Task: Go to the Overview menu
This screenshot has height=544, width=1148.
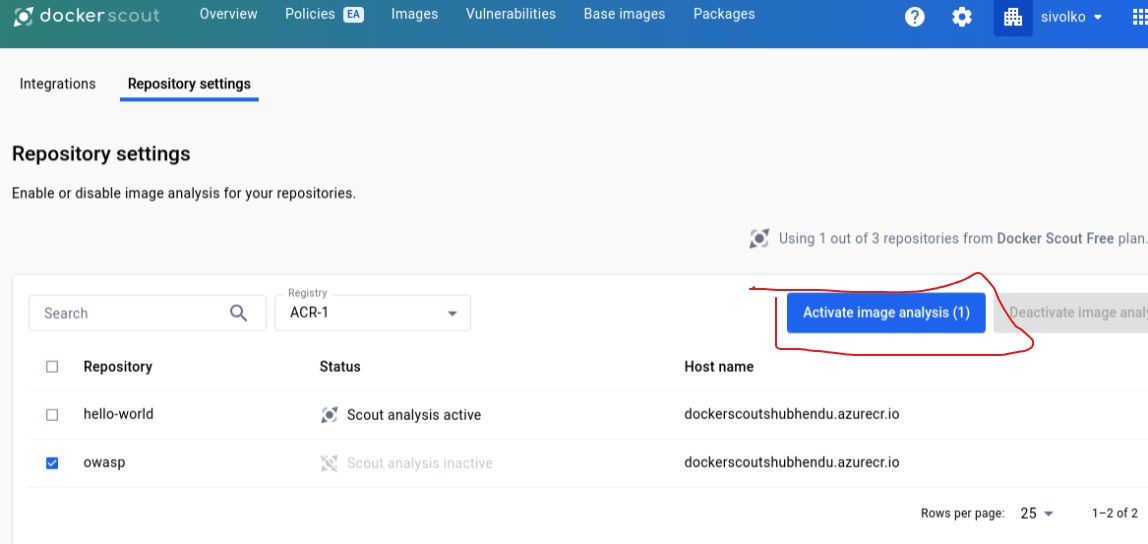Action: coord(228,14)
